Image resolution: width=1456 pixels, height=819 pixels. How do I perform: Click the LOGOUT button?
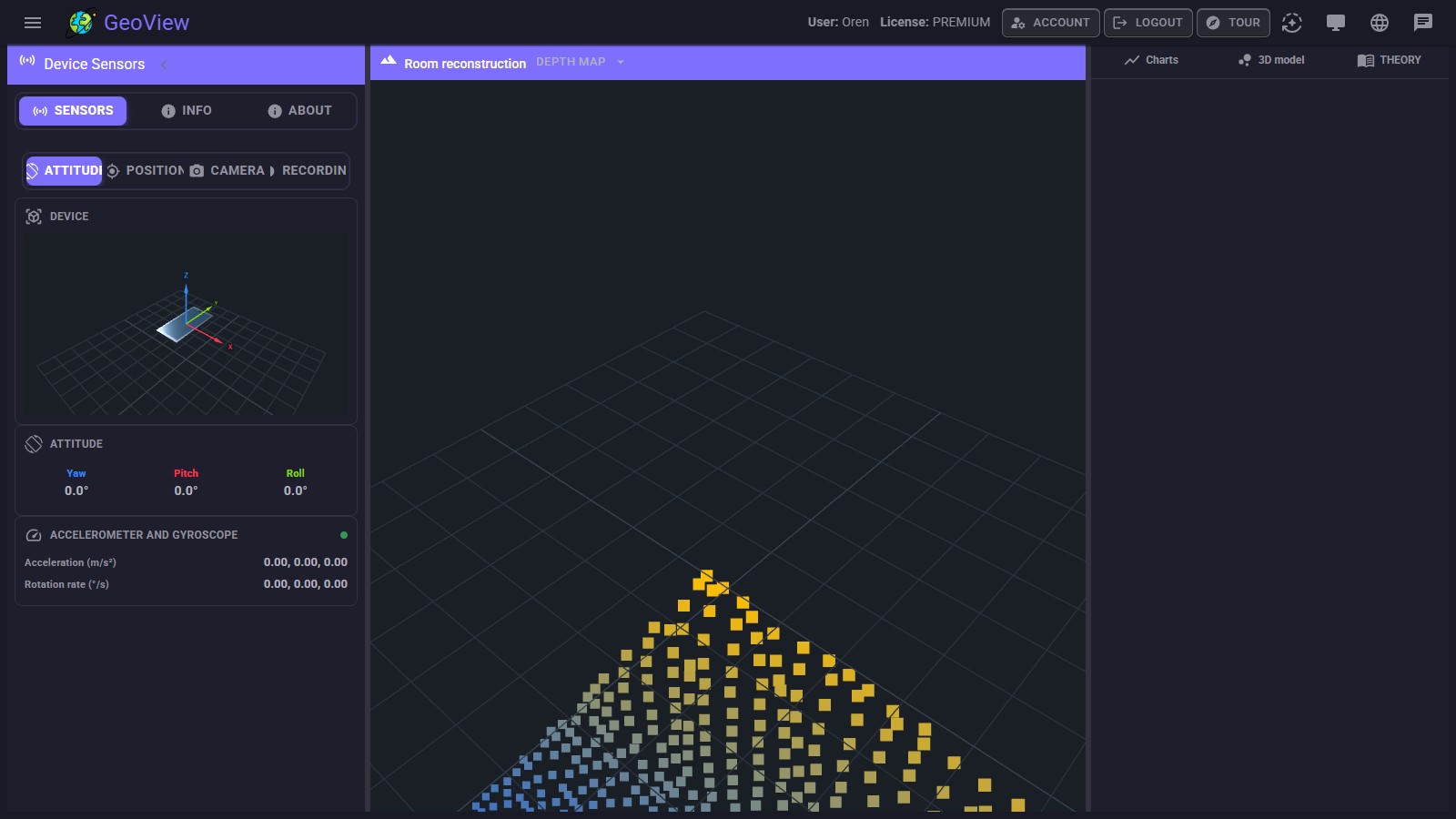(x=1148, y=23)
